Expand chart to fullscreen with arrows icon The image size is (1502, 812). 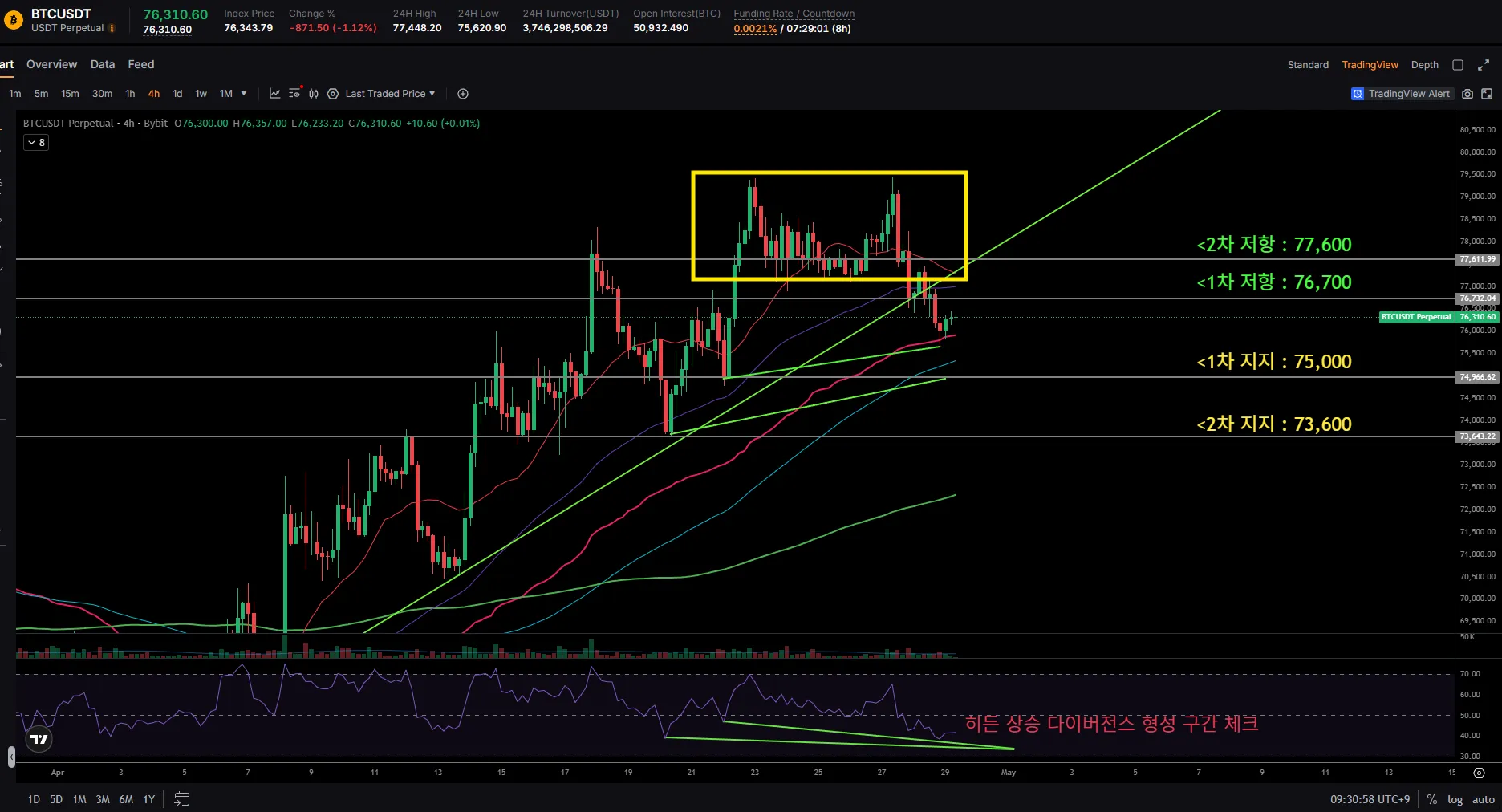click(1484, 65)
